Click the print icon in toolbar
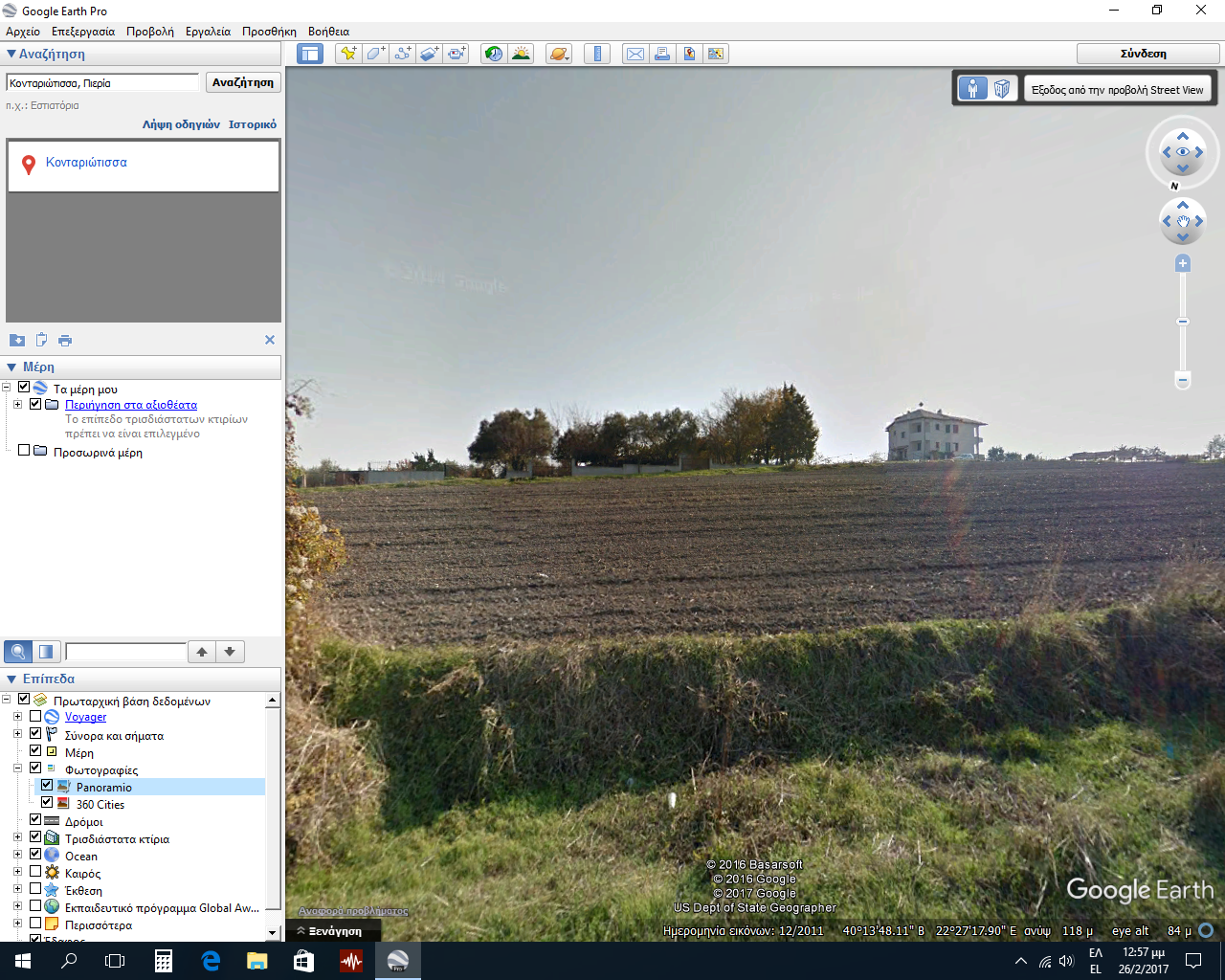Viewport: 1225px width, 980px height. (662, 54)
